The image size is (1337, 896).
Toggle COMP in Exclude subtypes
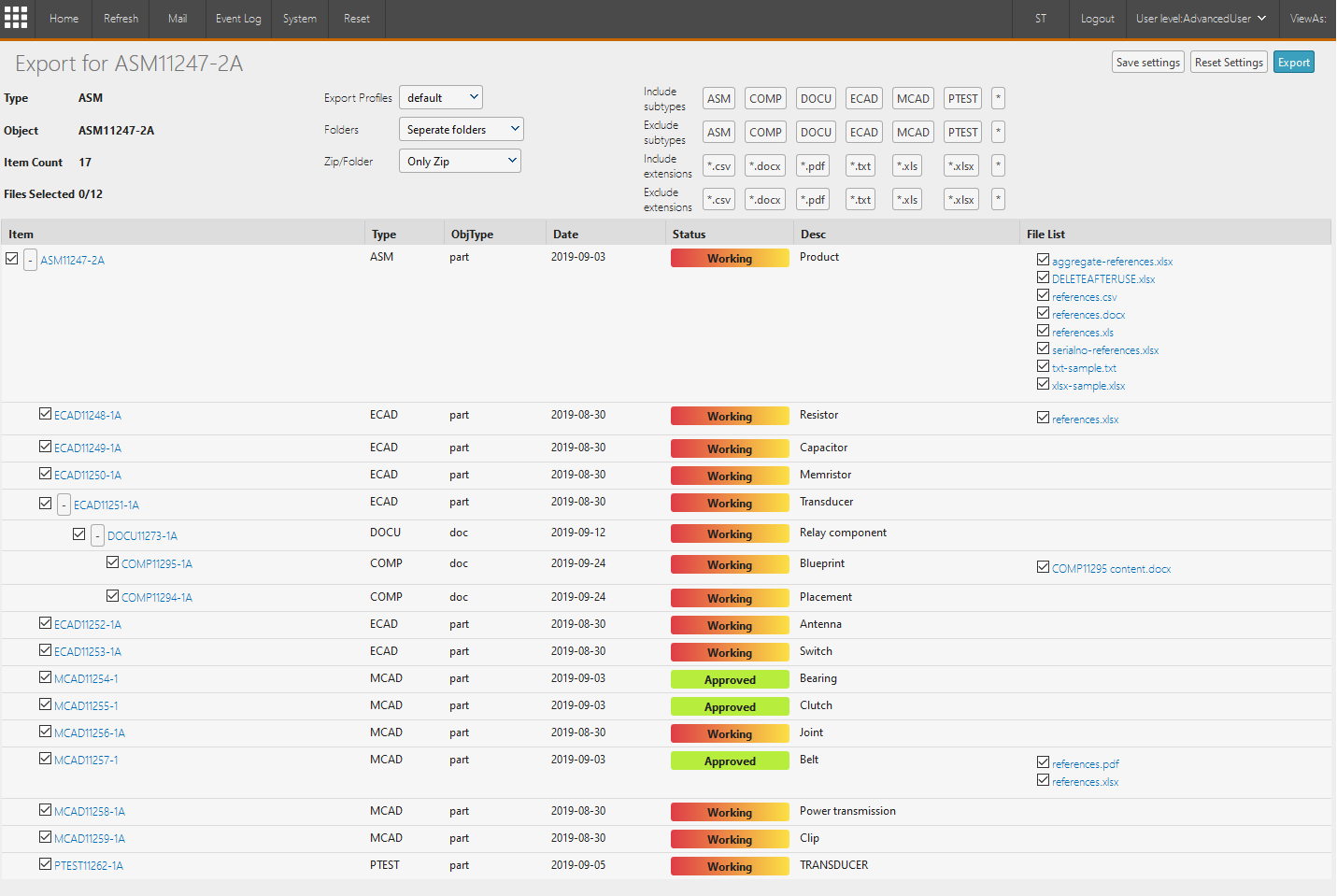[765, 132]
